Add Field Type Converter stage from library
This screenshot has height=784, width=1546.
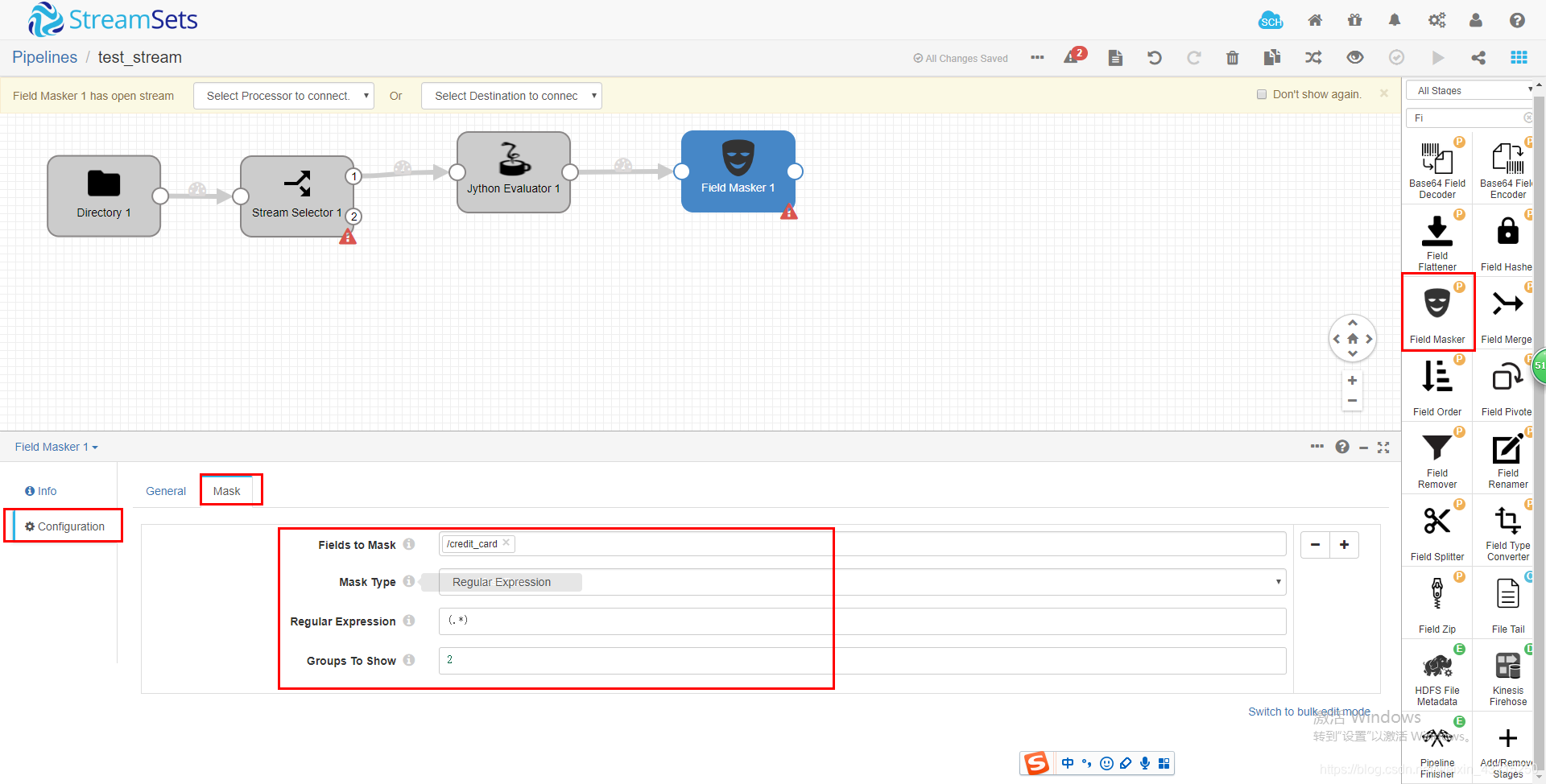point(1507,531)
